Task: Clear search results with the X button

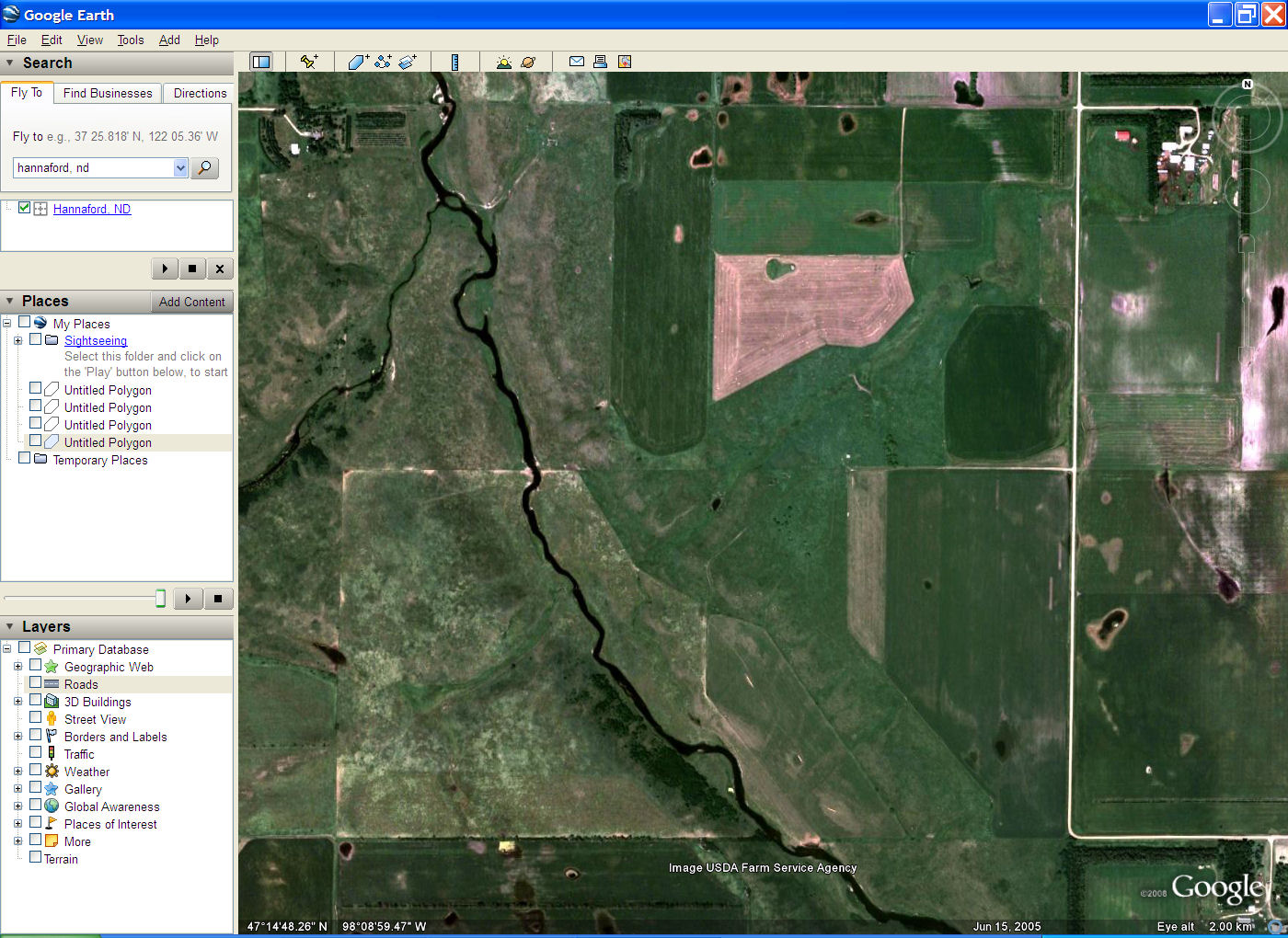Action: tap(219, 269)
